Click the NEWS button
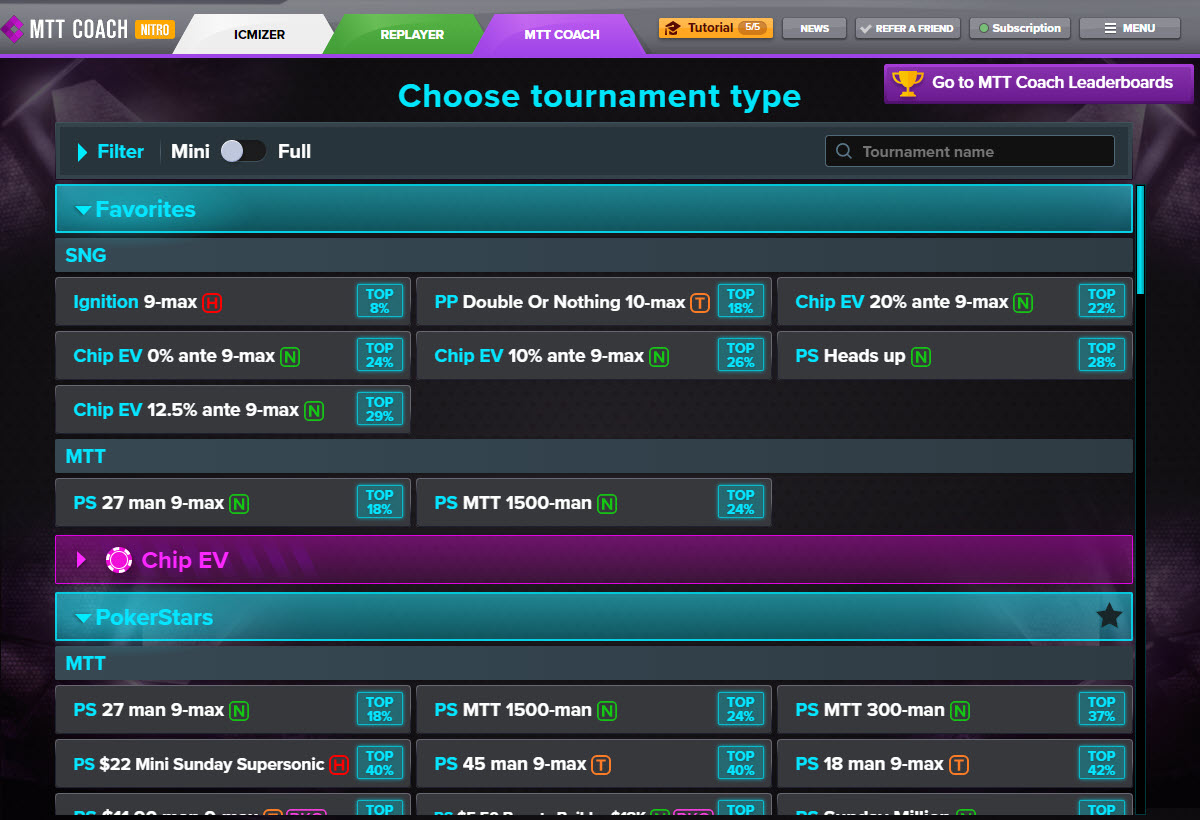1200x820 pixels. coord(814,28)
